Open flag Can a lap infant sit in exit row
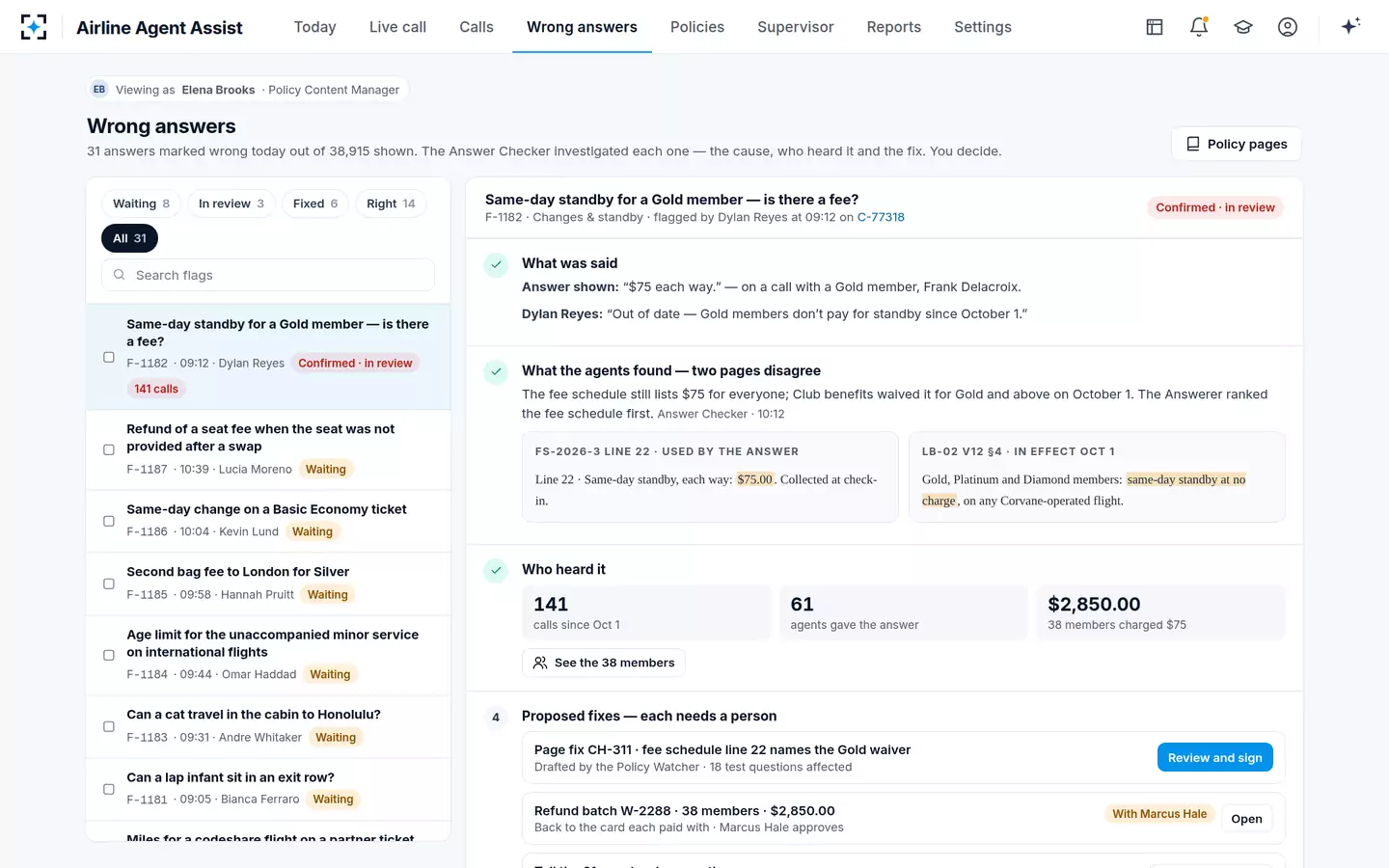Image resolution: width=1389 pixels, height=868 pixels. [268, 789]
